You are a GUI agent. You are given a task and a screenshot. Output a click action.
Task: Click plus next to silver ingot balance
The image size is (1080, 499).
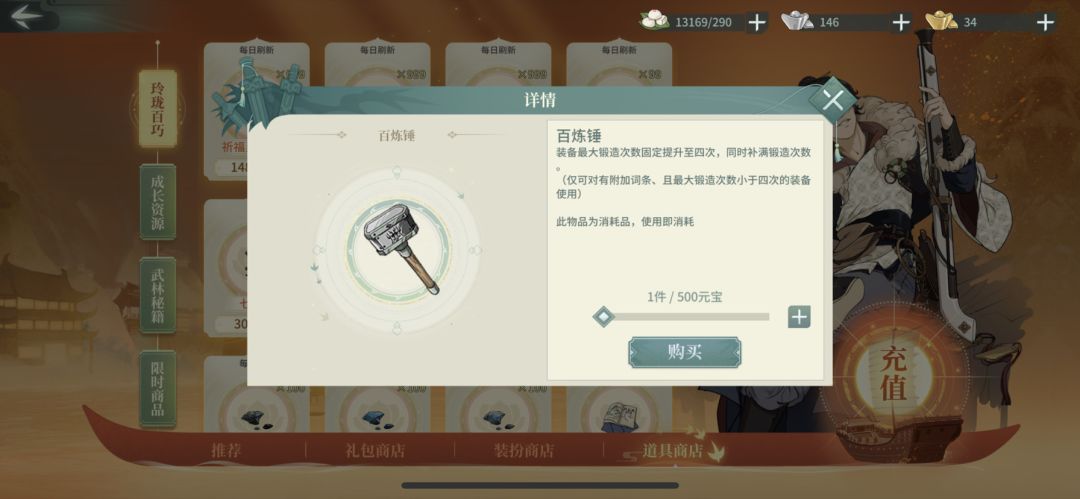click(901, 23)
